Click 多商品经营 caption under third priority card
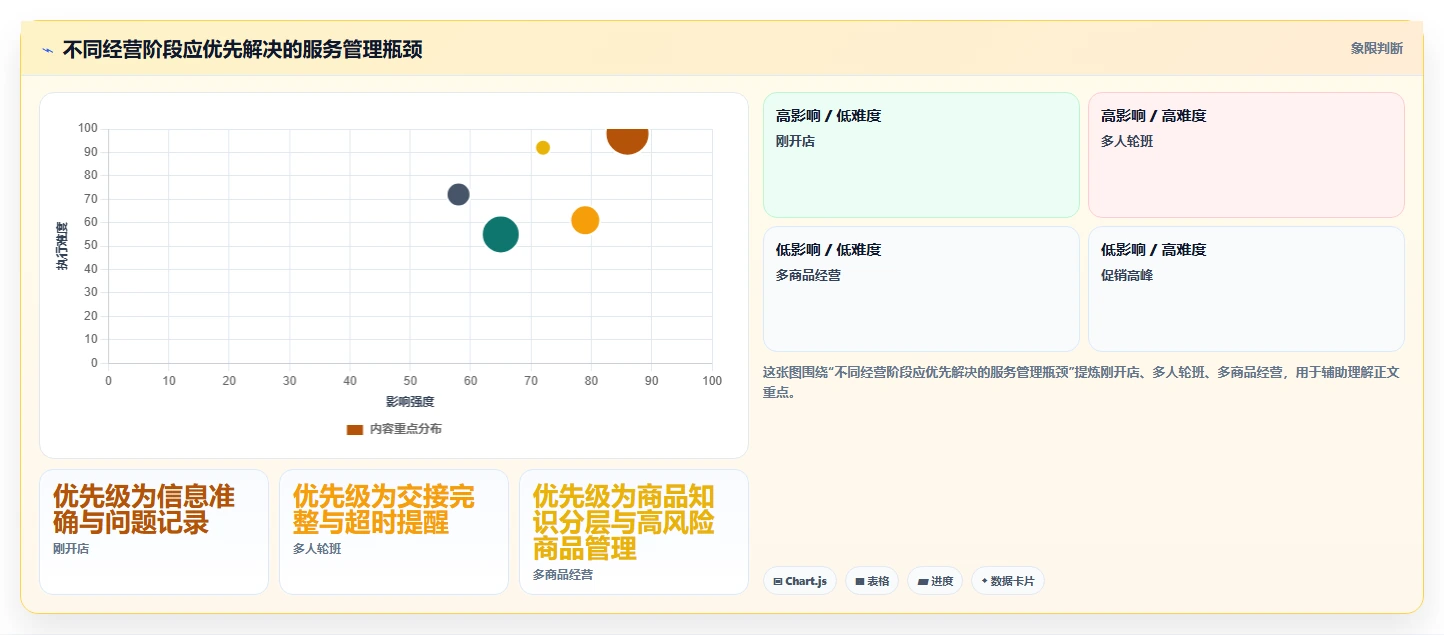1444x635 pixels. click(x=563, y=575)
